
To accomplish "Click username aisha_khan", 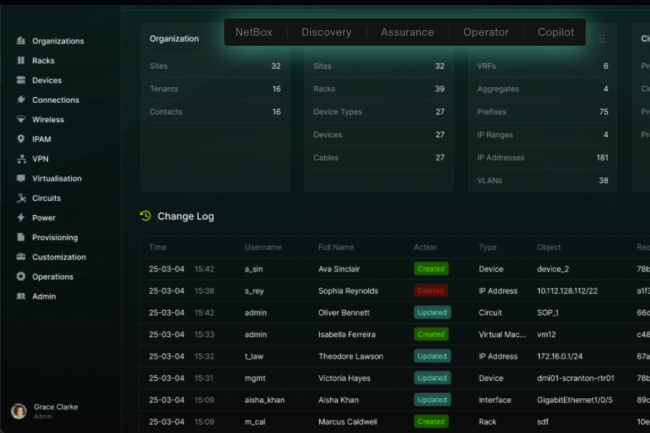I will [x=264, y=400].
